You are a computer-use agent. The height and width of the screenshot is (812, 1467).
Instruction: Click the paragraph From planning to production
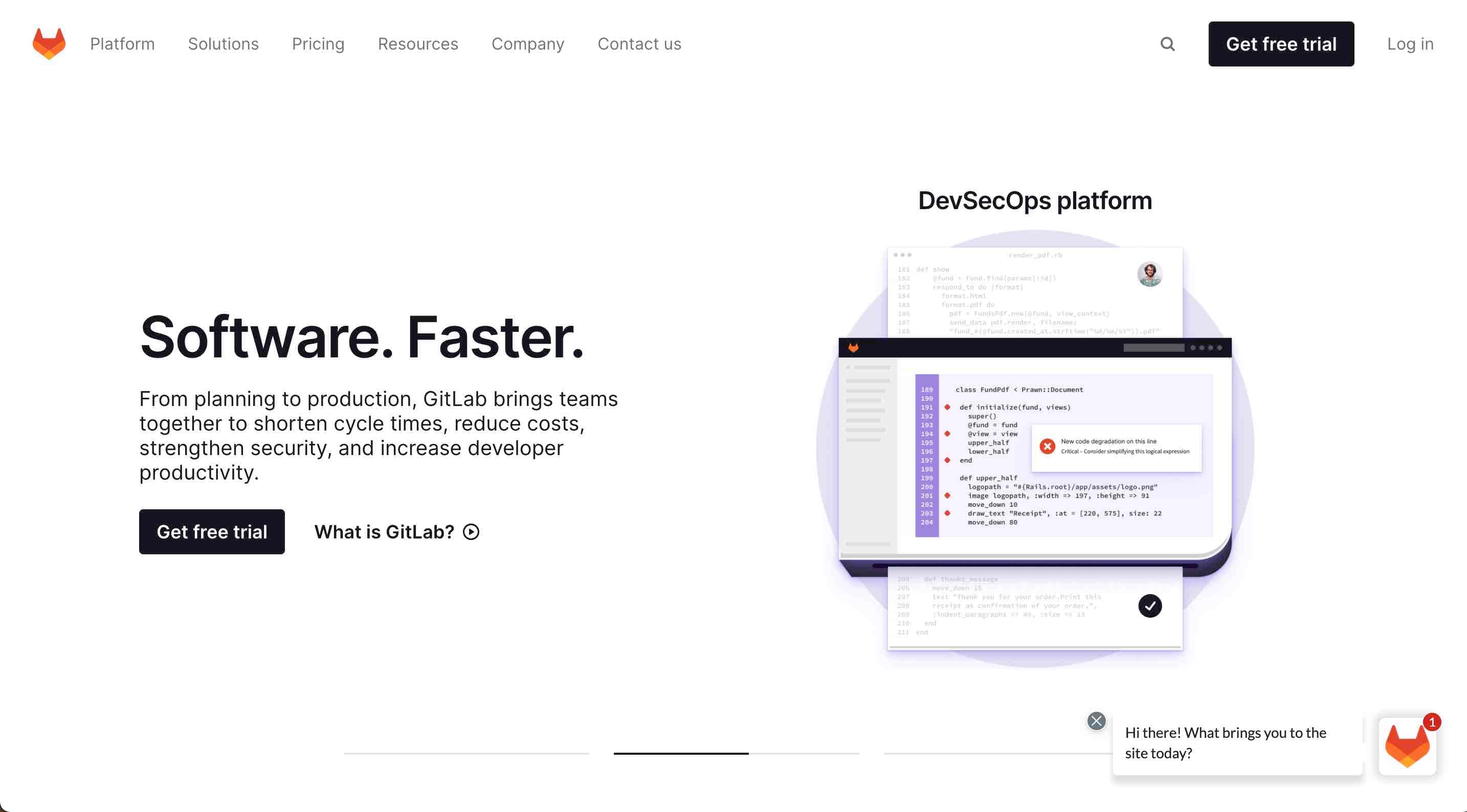[x=379, y=436]
